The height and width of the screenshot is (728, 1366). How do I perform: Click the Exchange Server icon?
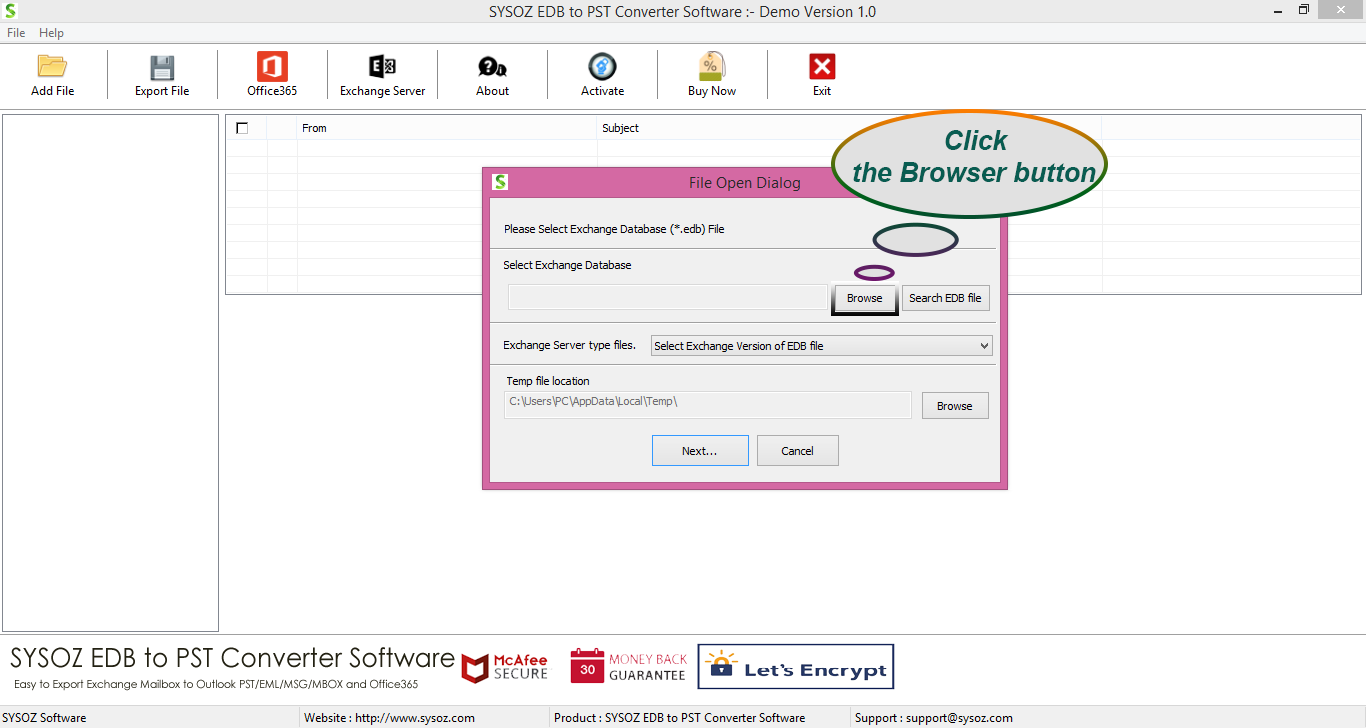point(382,67)
